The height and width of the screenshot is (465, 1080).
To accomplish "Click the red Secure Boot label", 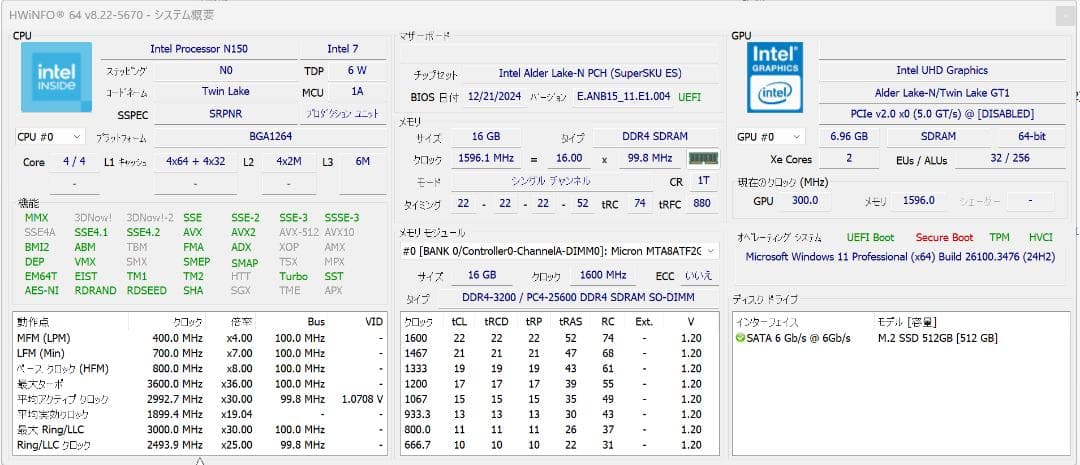I will 944,238.
